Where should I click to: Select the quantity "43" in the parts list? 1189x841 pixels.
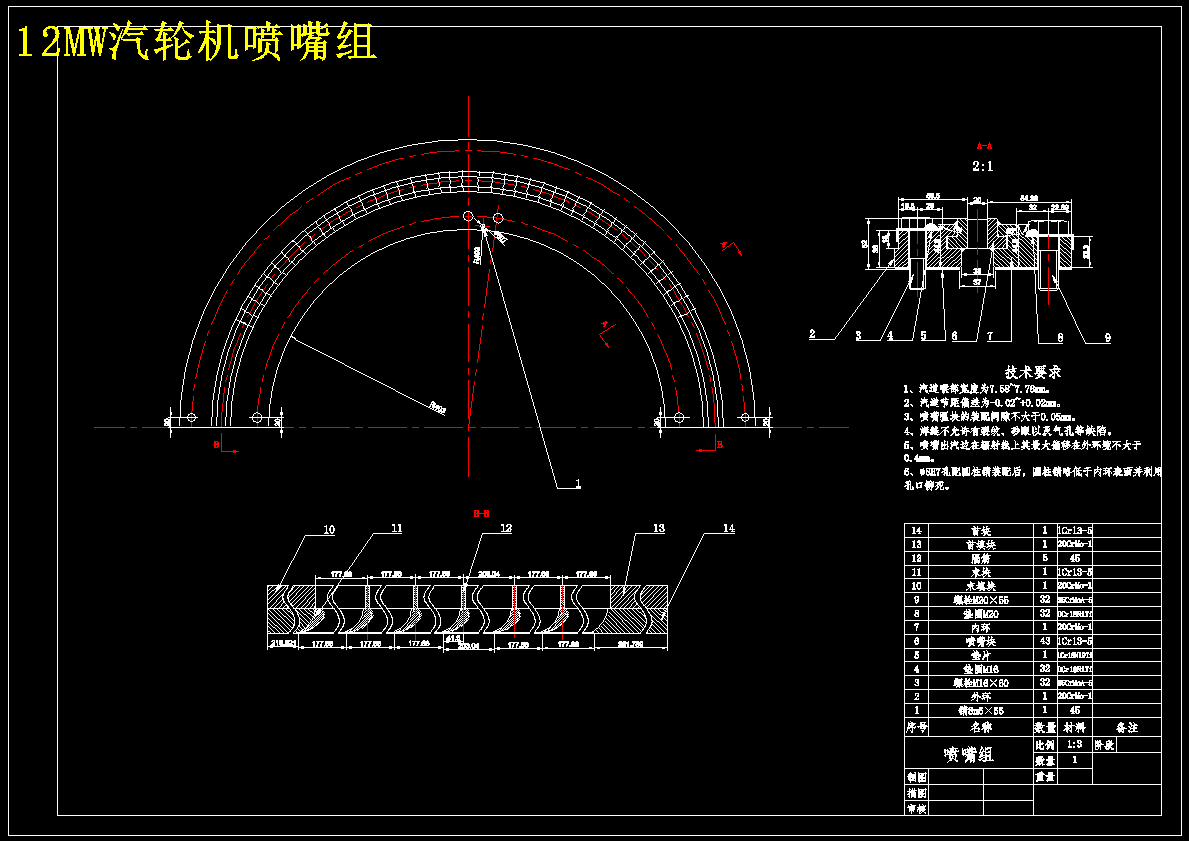(x=1045, y=642)
